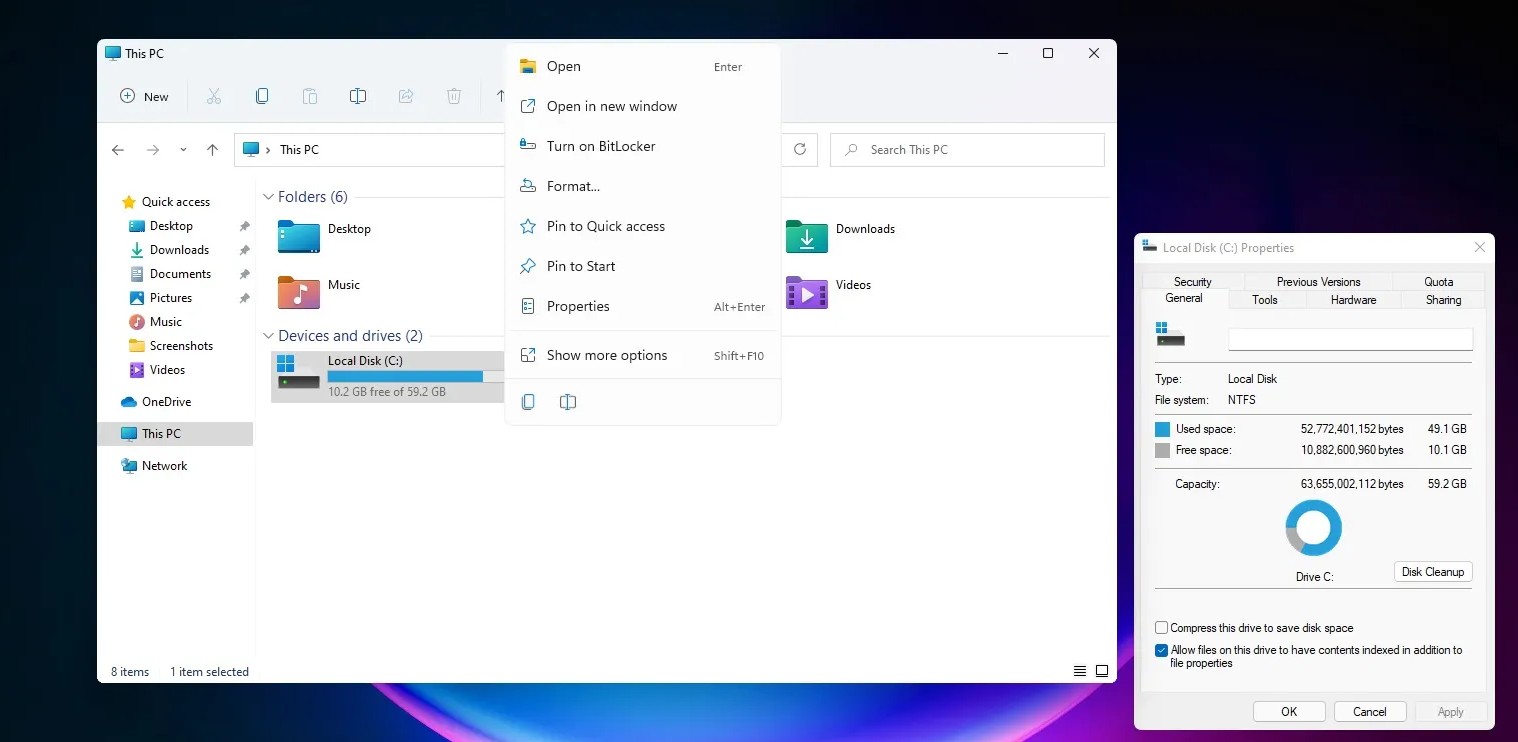Image resolution: width=1518 pixels, height=742 pixels.
Task: Enable Compress this drive checkbox
Action: 1161,628
